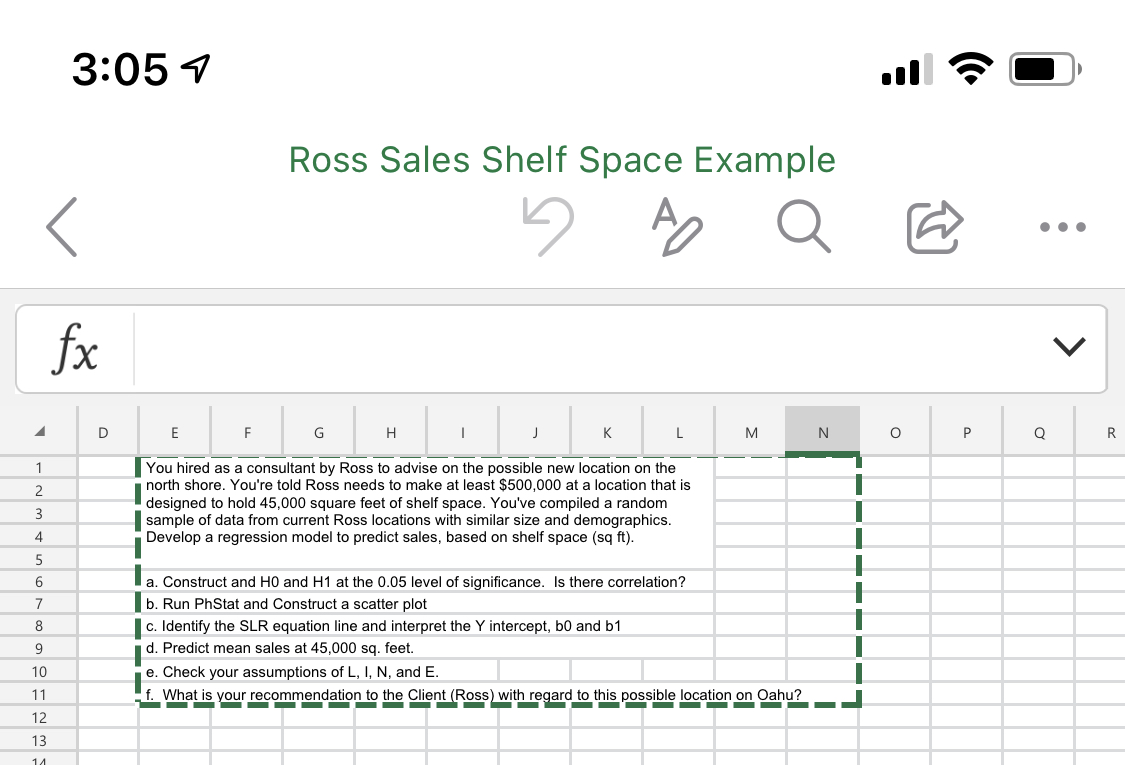Screen dimensions: 1125x765
Task: Open the More options ellipsis menu
Action: [x=1062, y=228]
